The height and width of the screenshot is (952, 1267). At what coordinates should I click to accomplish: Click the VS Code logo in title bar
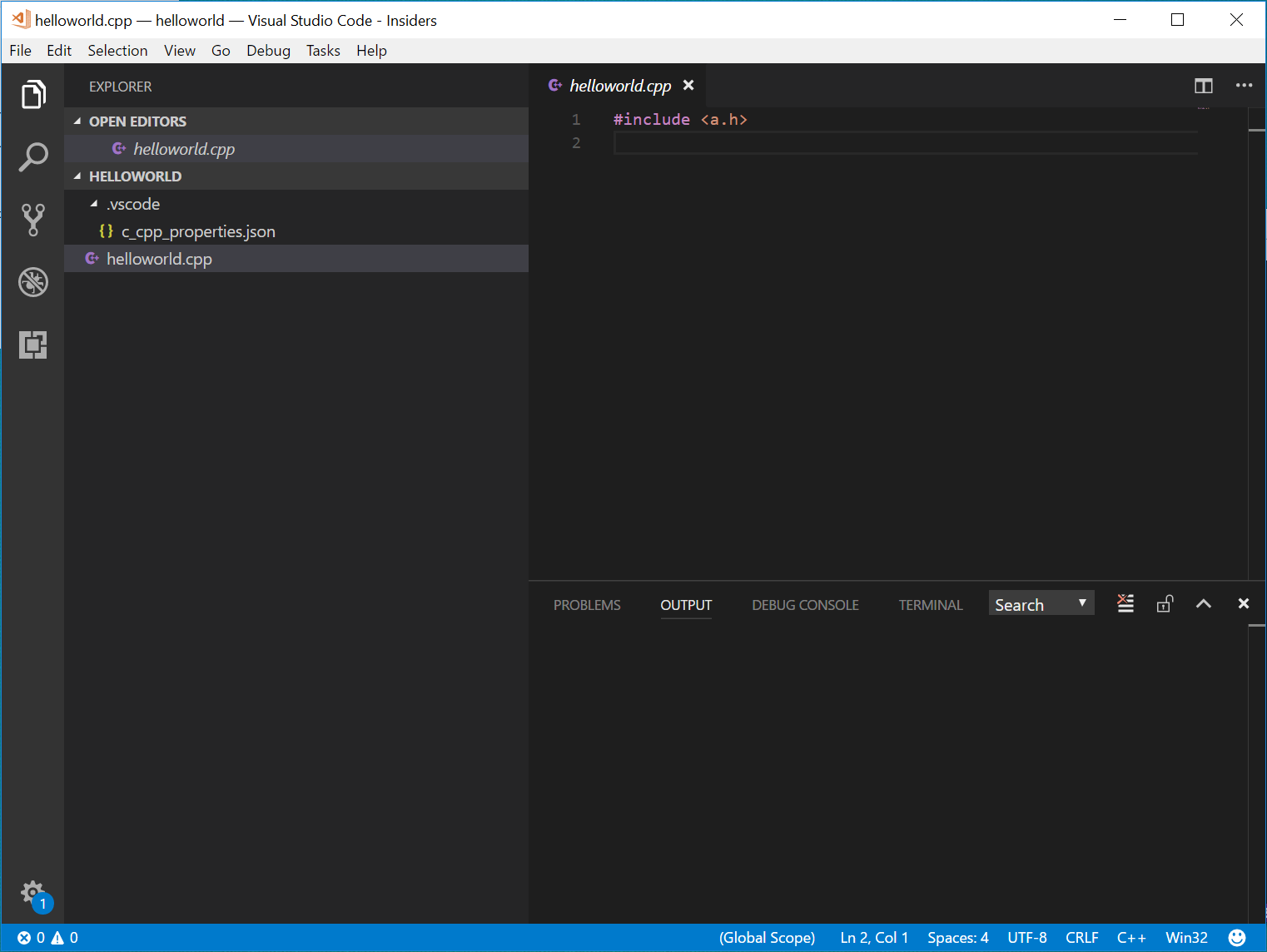[20, 19]
